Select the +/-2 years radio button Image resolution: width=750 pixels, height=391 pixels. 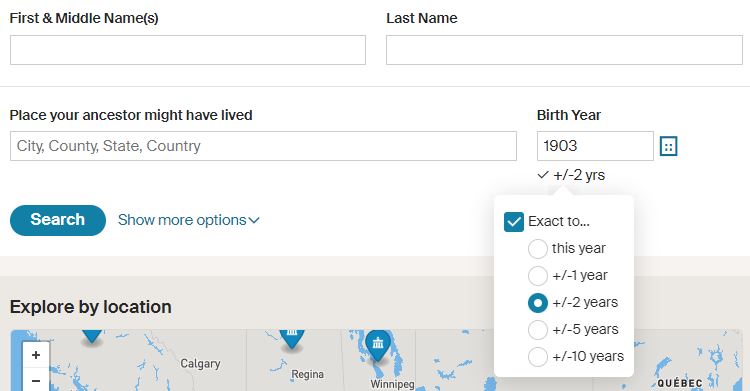538,303
